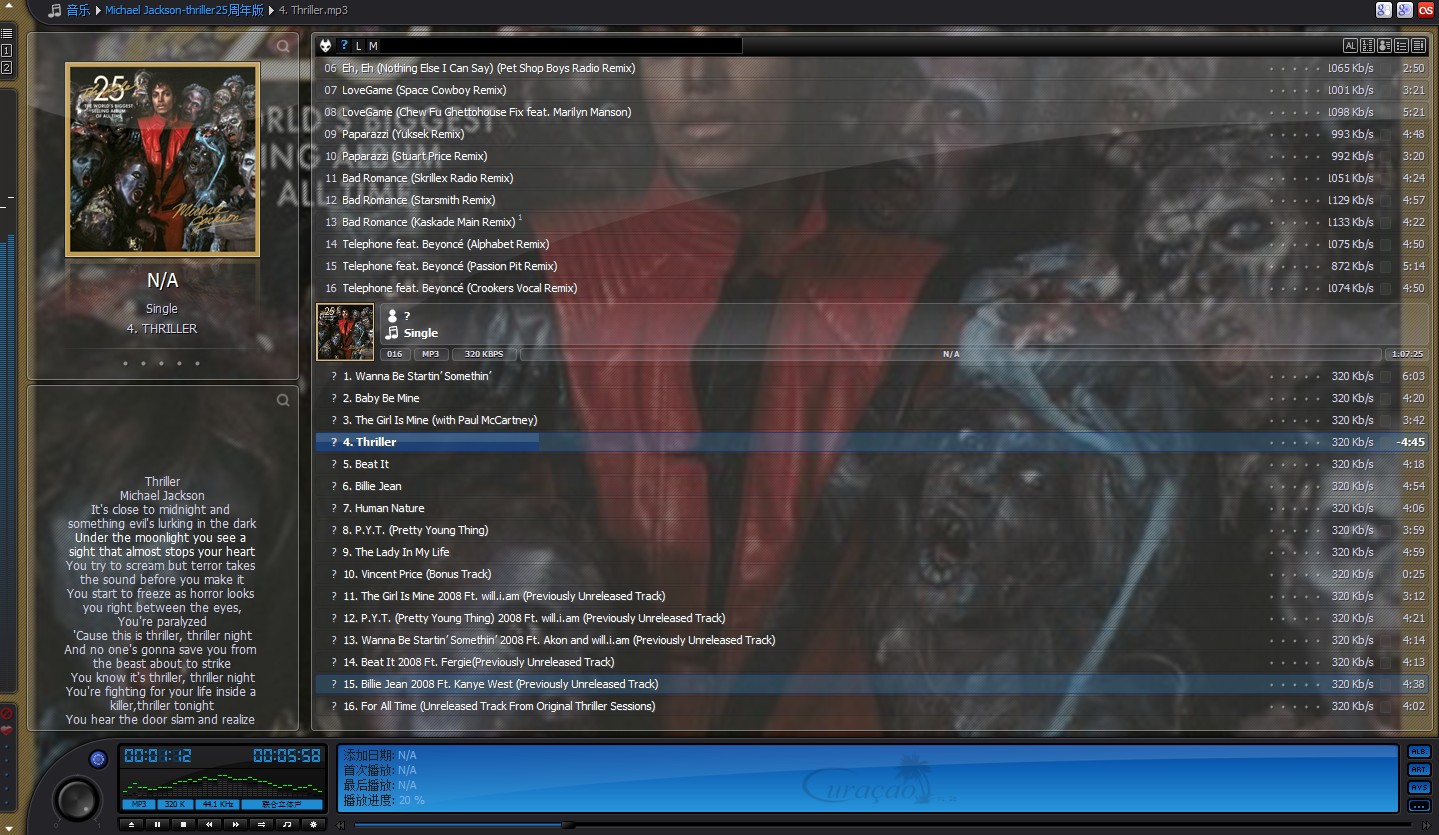
Task: Switch to bullet list view icon
Action: (1401, 46)
